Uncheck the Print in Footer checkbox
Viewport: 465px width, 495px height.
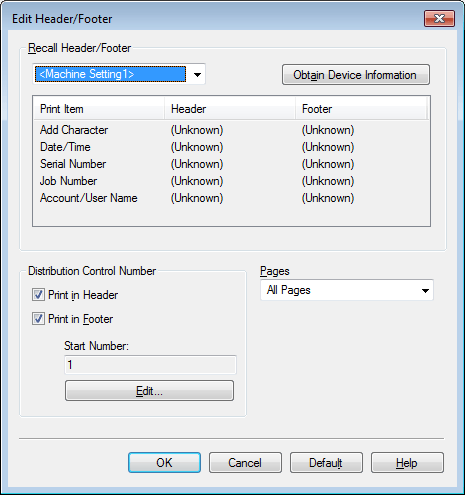pos(38,319)
